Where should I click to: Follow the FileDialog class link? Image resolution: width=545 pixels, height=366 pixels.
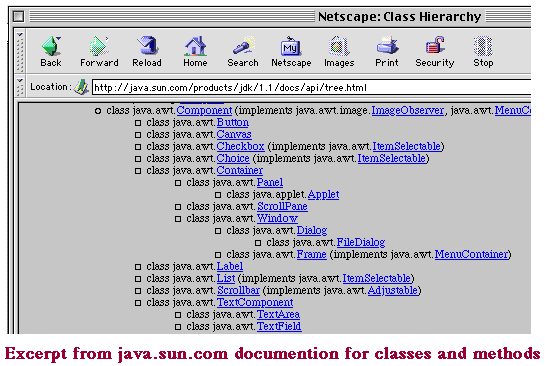361,242
